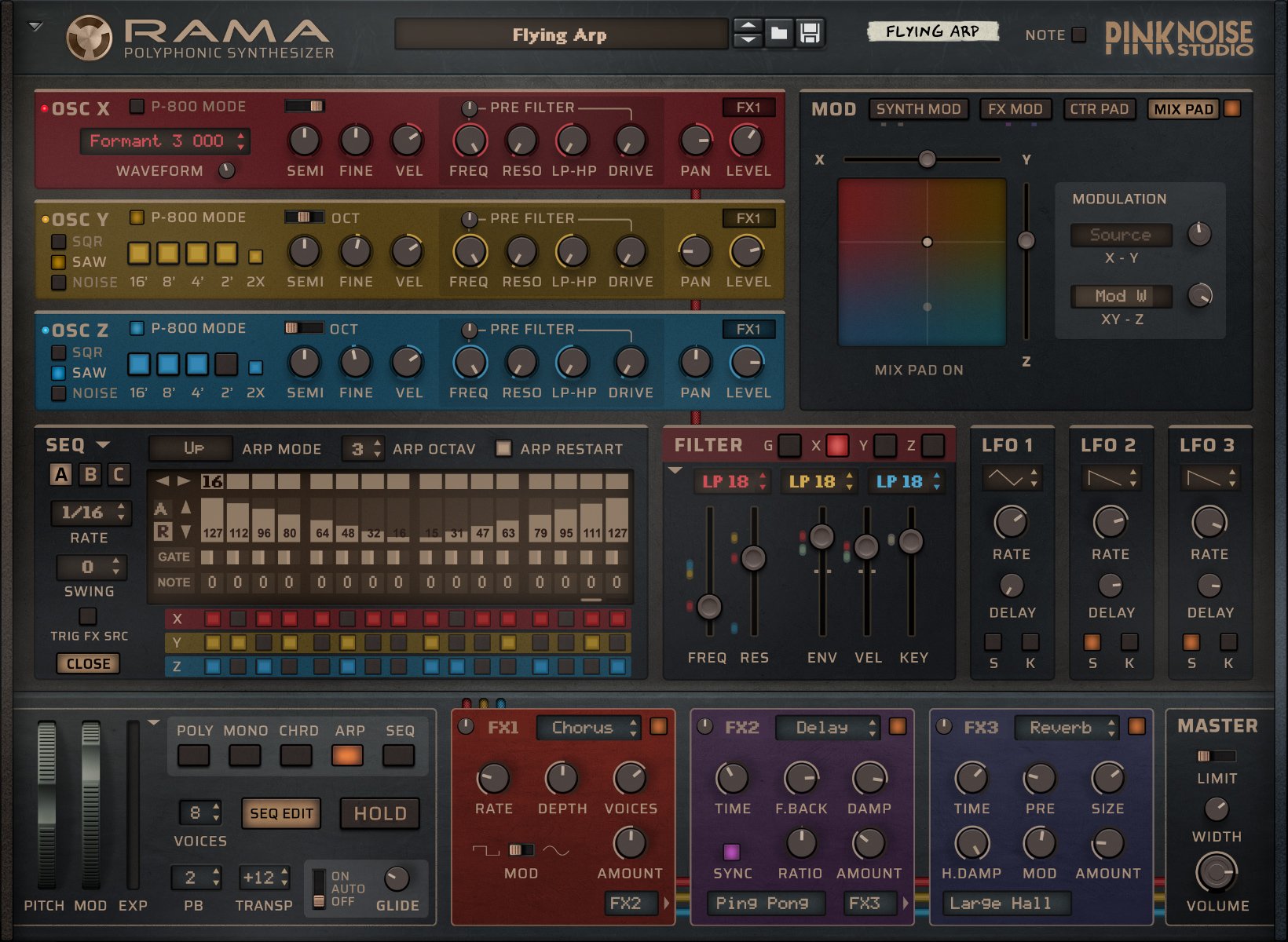1288x942 pixels.
Task: Click the patch up/down arrows button
Action: (748, 33)
